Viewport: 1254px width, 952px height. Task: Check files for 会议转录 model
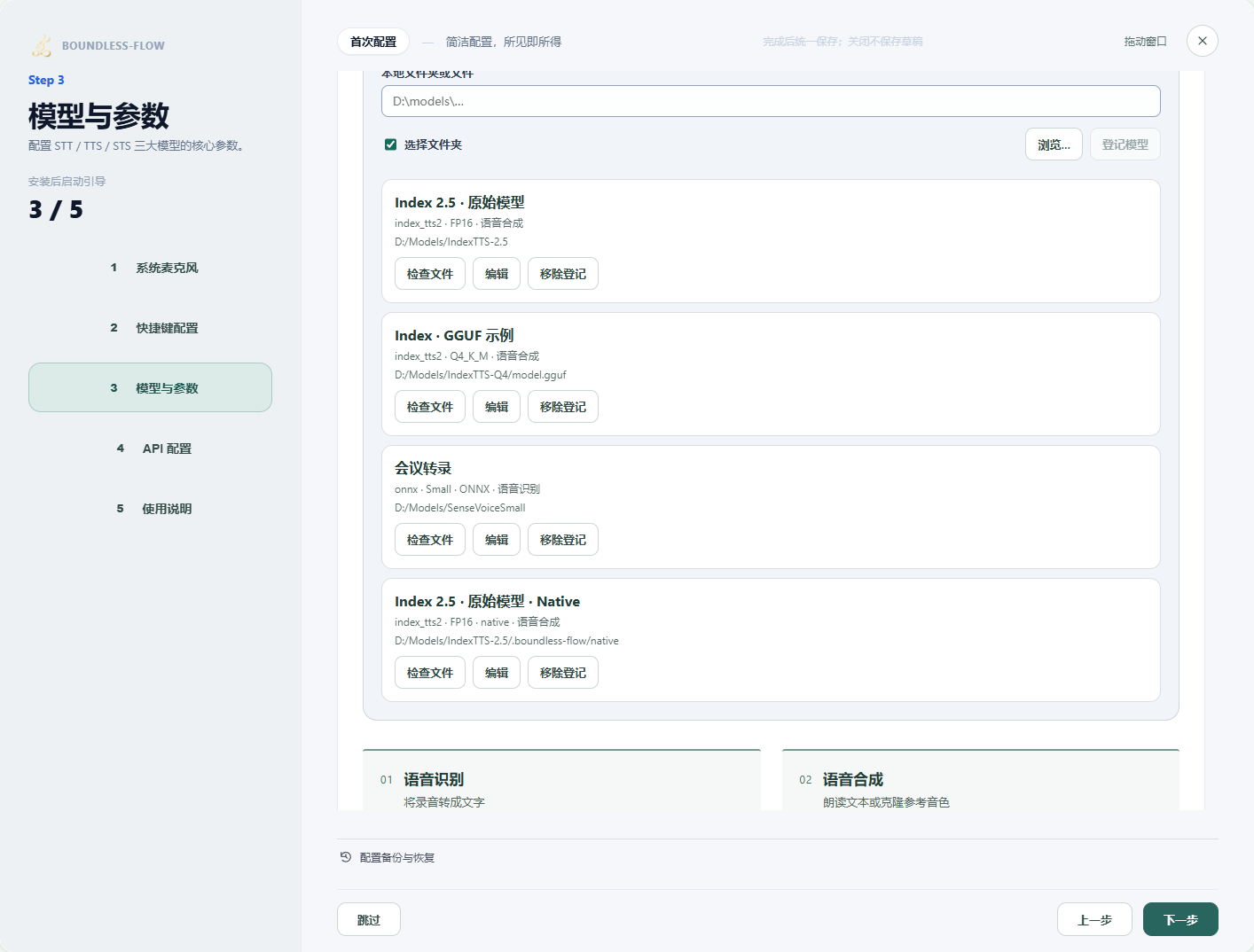click(430, 540)
